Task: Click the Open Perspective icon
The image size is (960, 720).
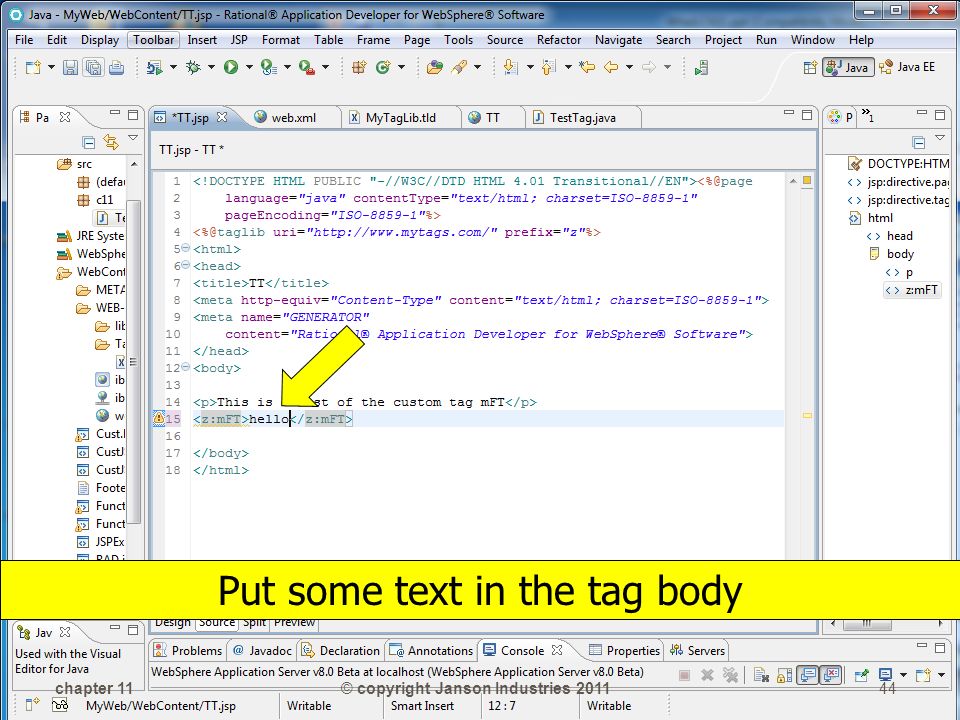Action: pos(809,67)
